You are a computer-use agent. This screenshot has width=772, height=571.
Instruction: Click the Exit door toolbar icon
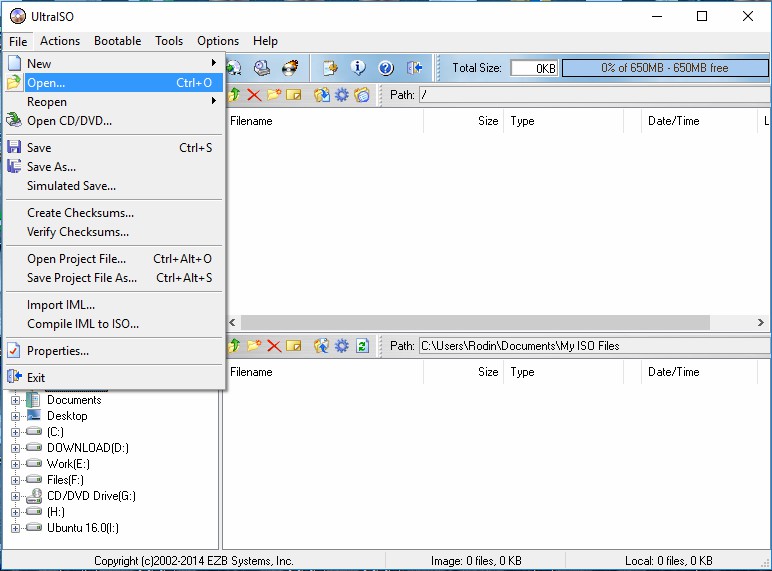point(414,68)
